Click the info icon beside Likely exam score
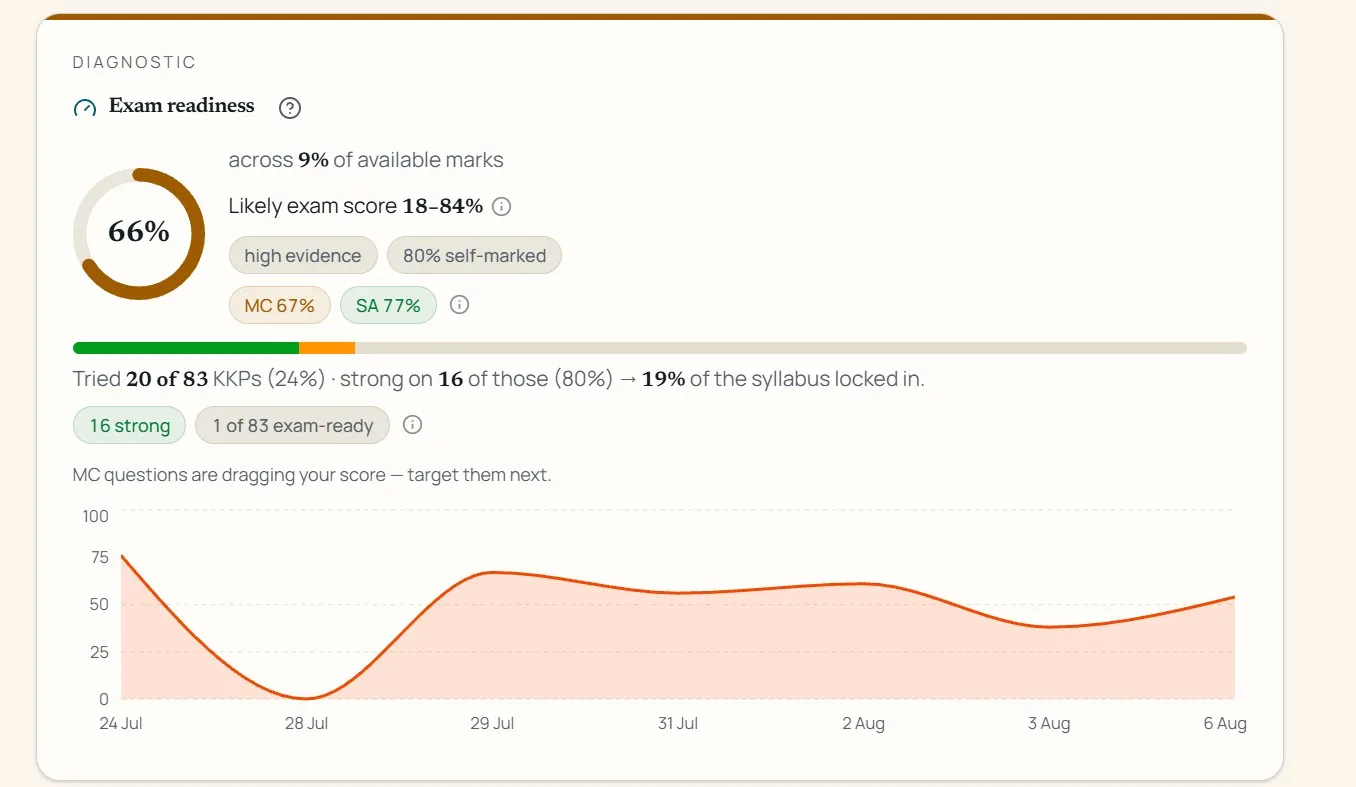 point(502,207)
